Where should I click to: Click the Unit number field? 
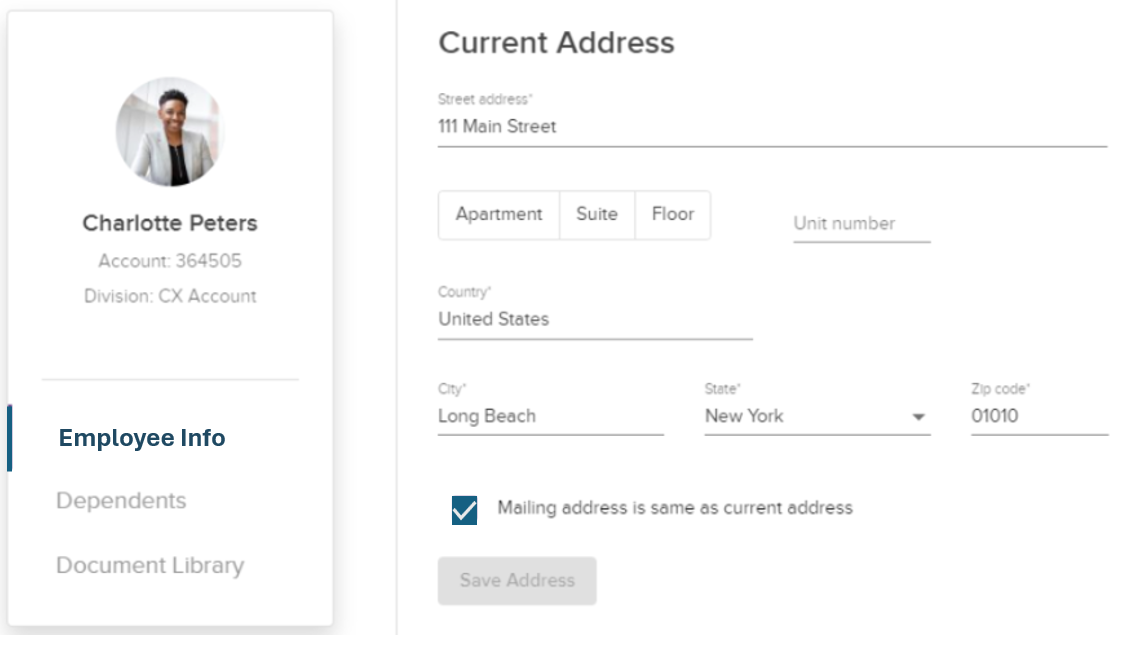pyautogui.click(x=861, y=223)
